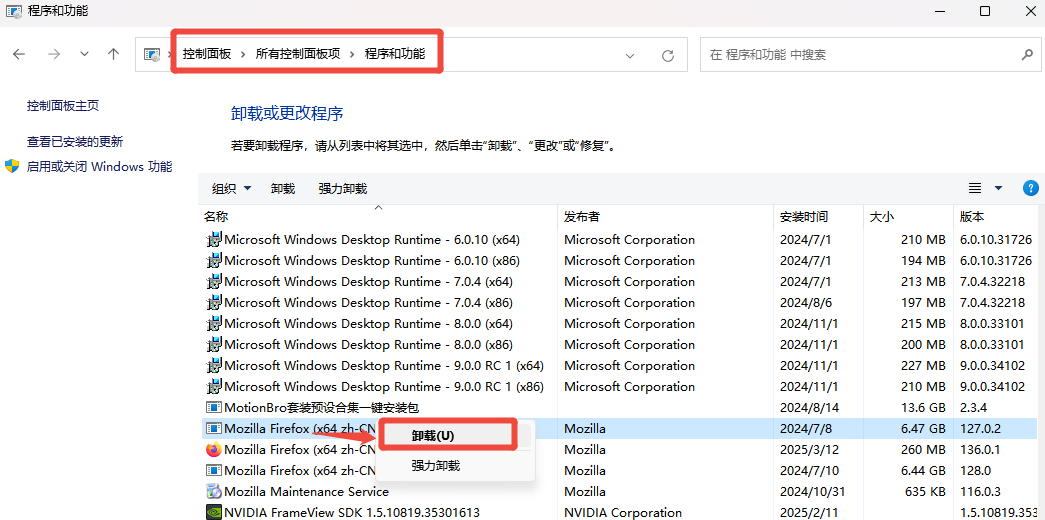Click the search magnifier icon

click(1027, 55)
